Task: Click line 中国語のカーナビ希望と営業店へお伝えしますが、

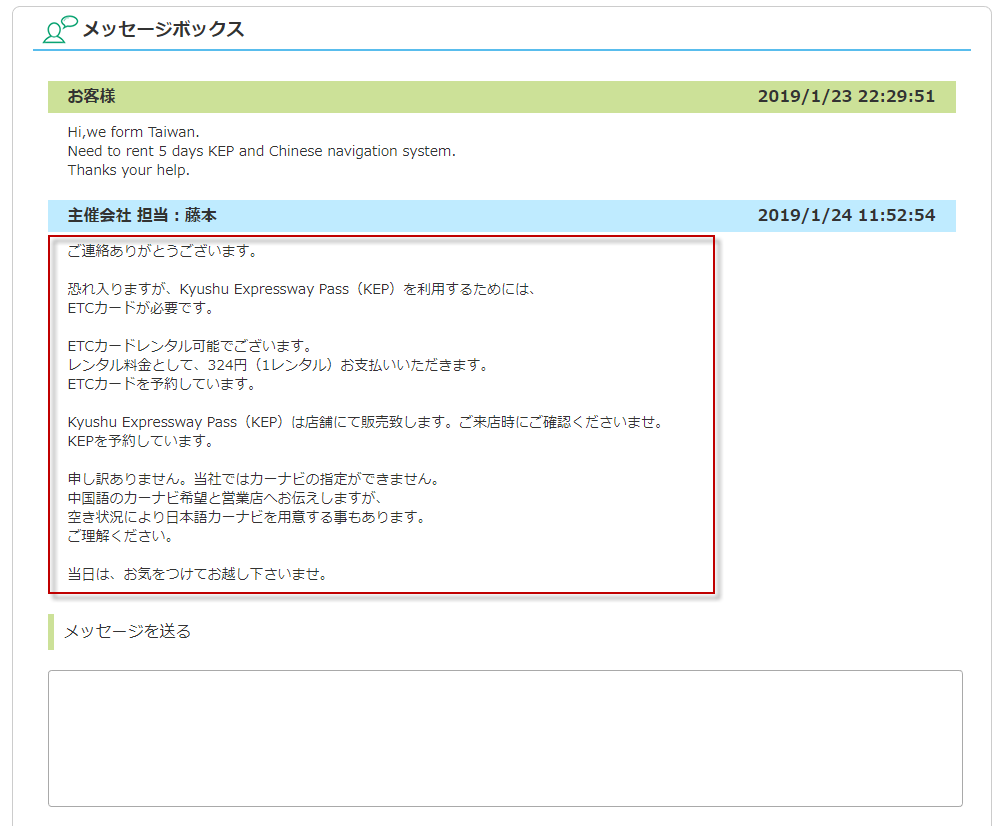Action: pyautogui.click(x=225, y=498)
